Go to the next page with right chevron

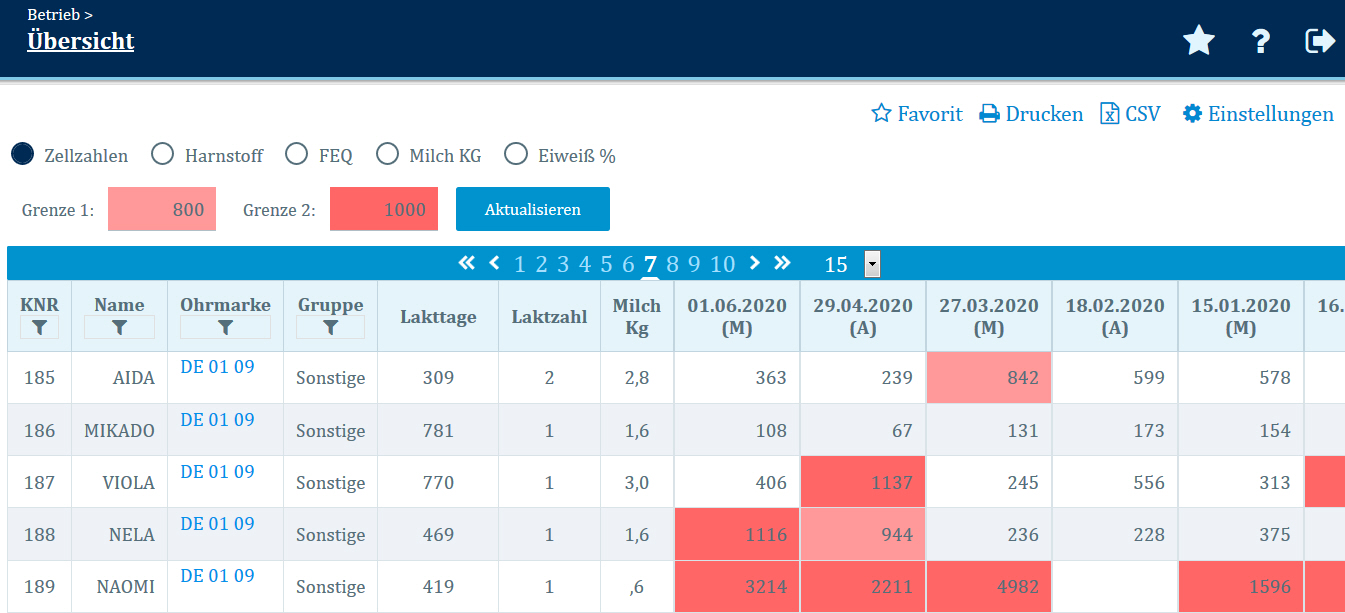point(755,263)
